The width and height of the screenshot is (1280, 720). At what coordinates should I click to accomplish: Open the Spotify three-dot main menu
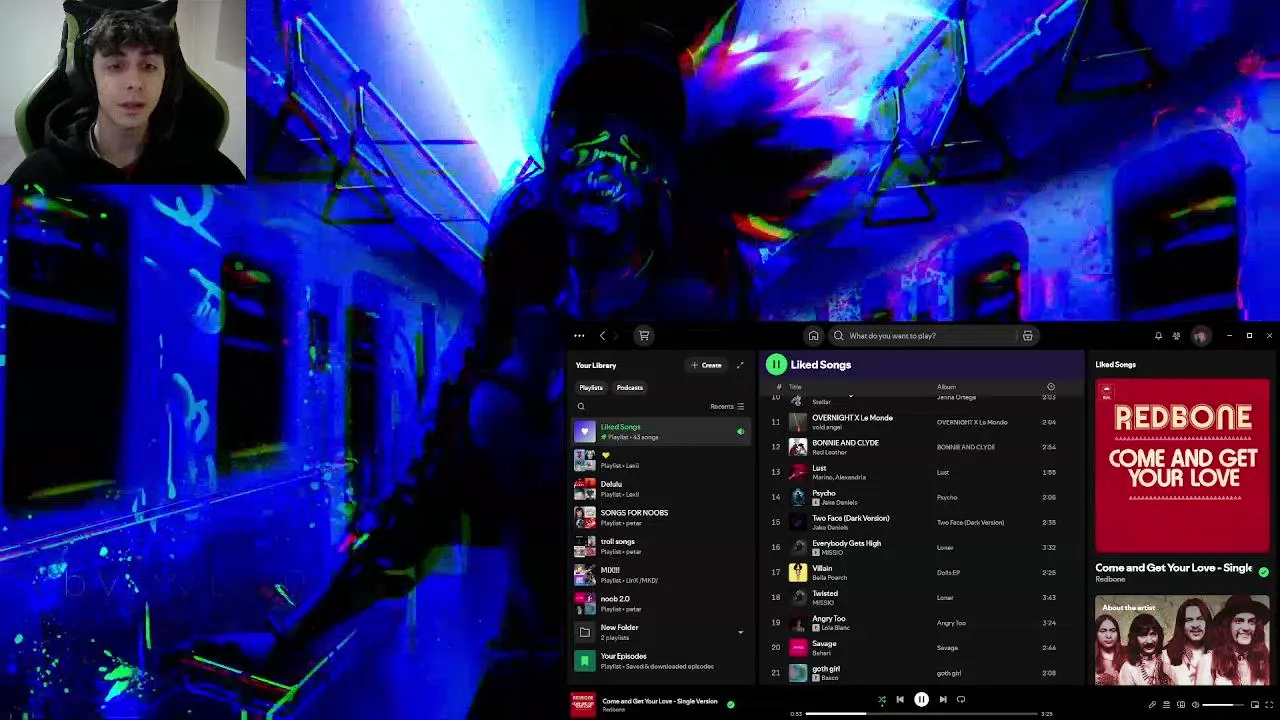coord(579,336)
